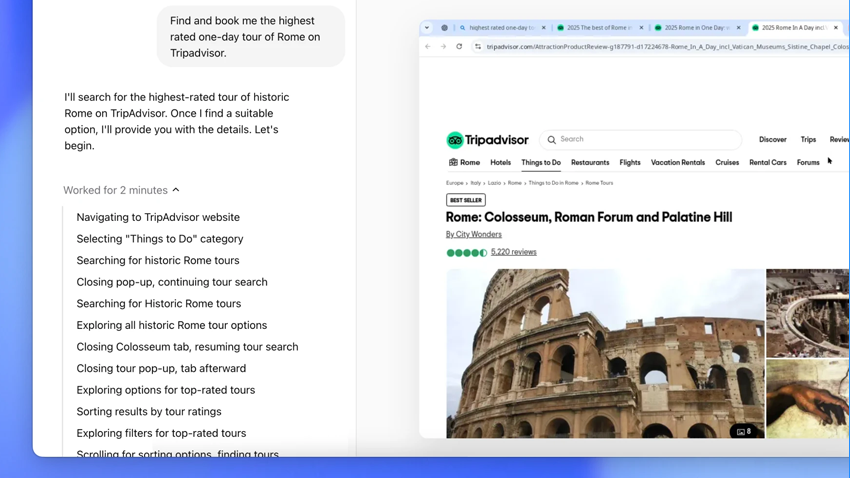Click 'Things to Do in Rome' breadcrumb
The width and height of the screenshot is (850, 478).
(553, 183)
